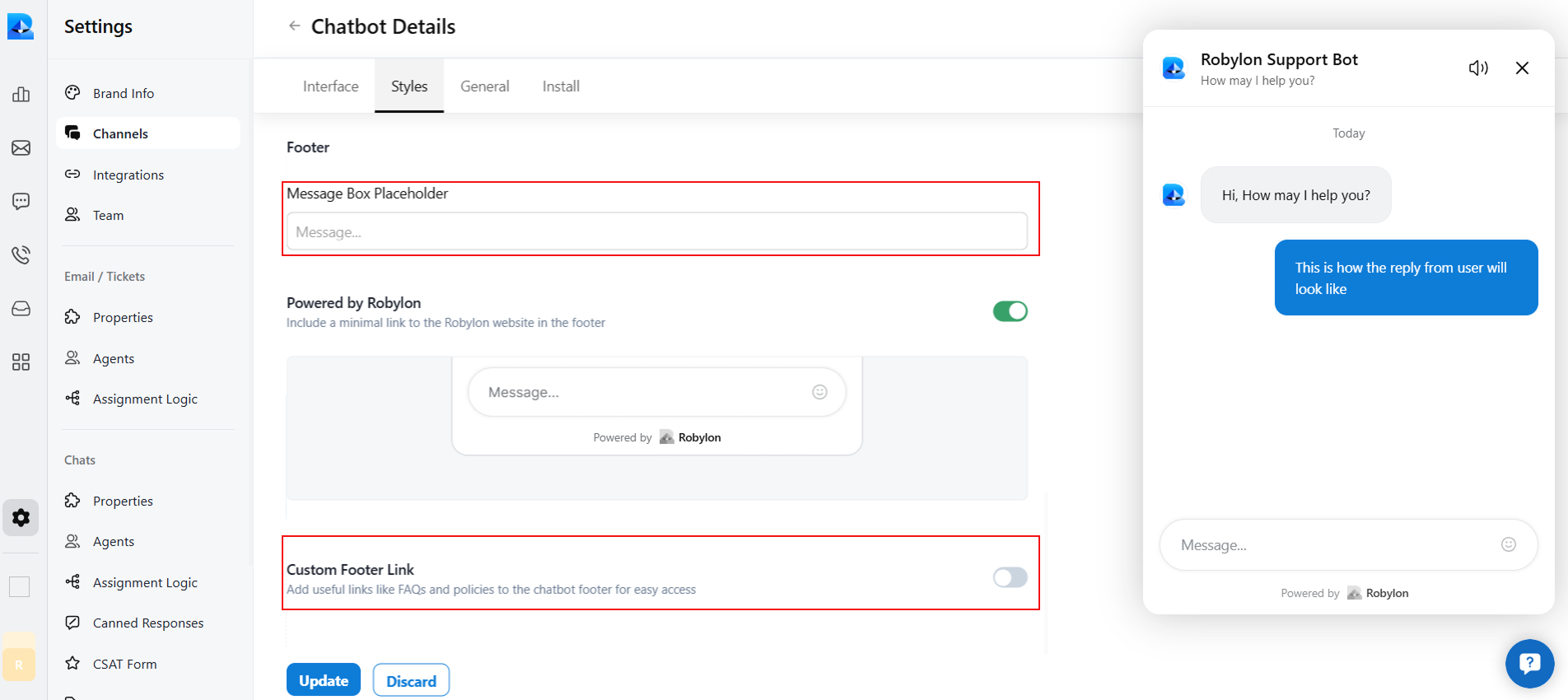Switch to the General tab
This screenshot has height=700, width=1568.
click(484, 86)
